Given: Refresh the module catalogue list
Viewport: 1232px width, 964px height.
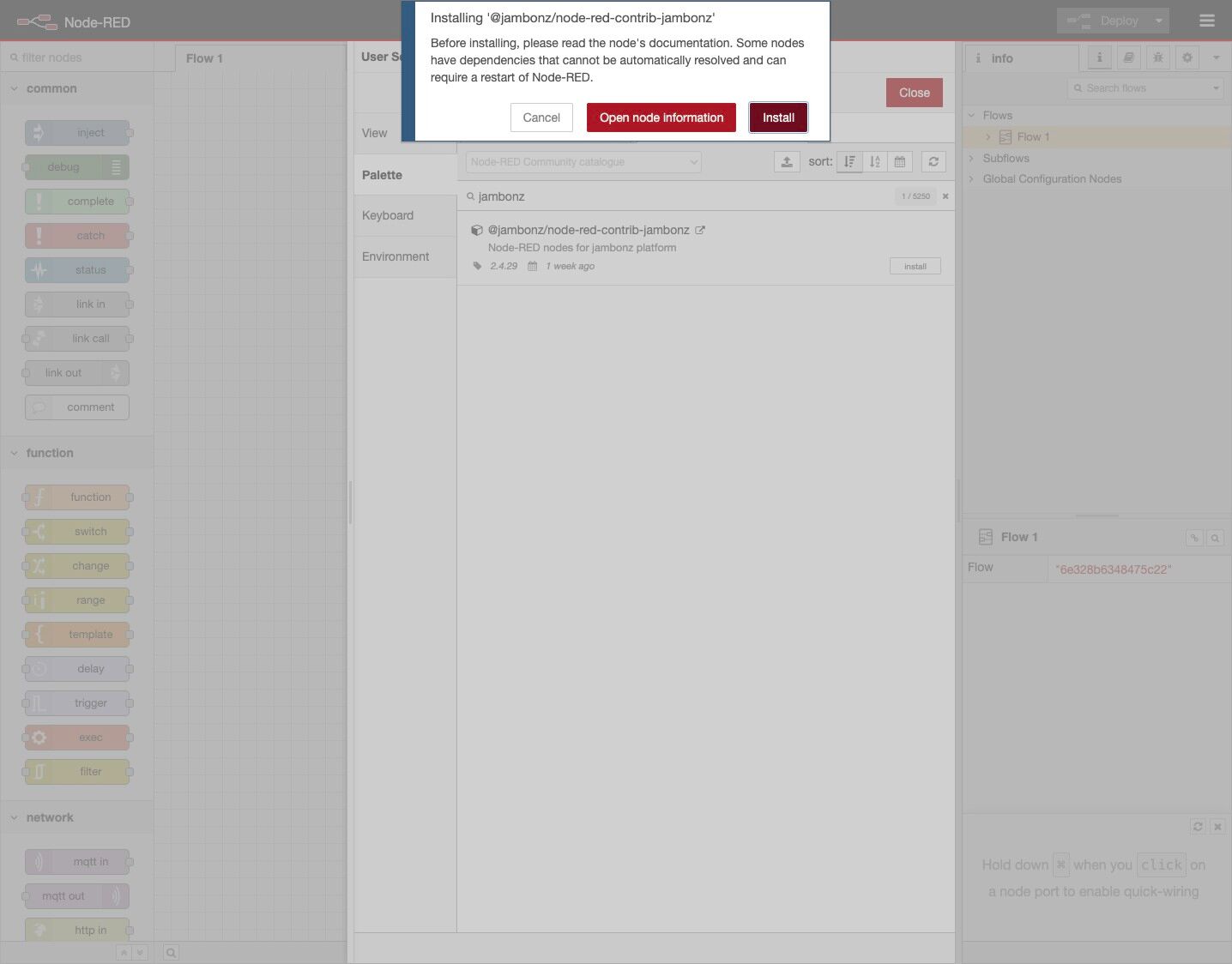Looking at the screenshot, I should point(933,161).
